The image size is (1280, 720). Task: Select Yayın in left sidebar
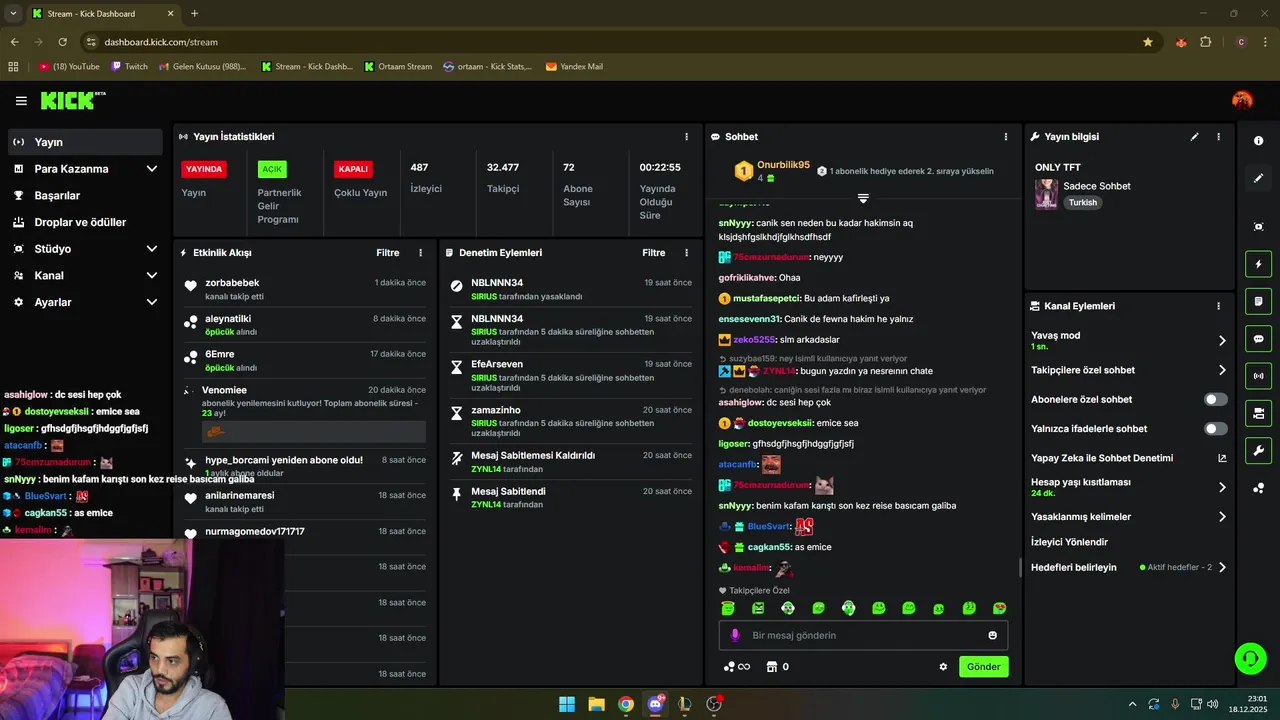(x=85, y=142)
